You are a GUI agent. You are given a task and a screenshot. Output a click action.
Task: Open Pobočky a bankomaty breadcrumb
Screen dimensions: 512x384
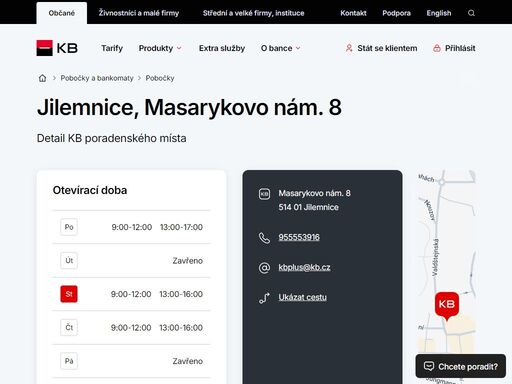[97, 78]
